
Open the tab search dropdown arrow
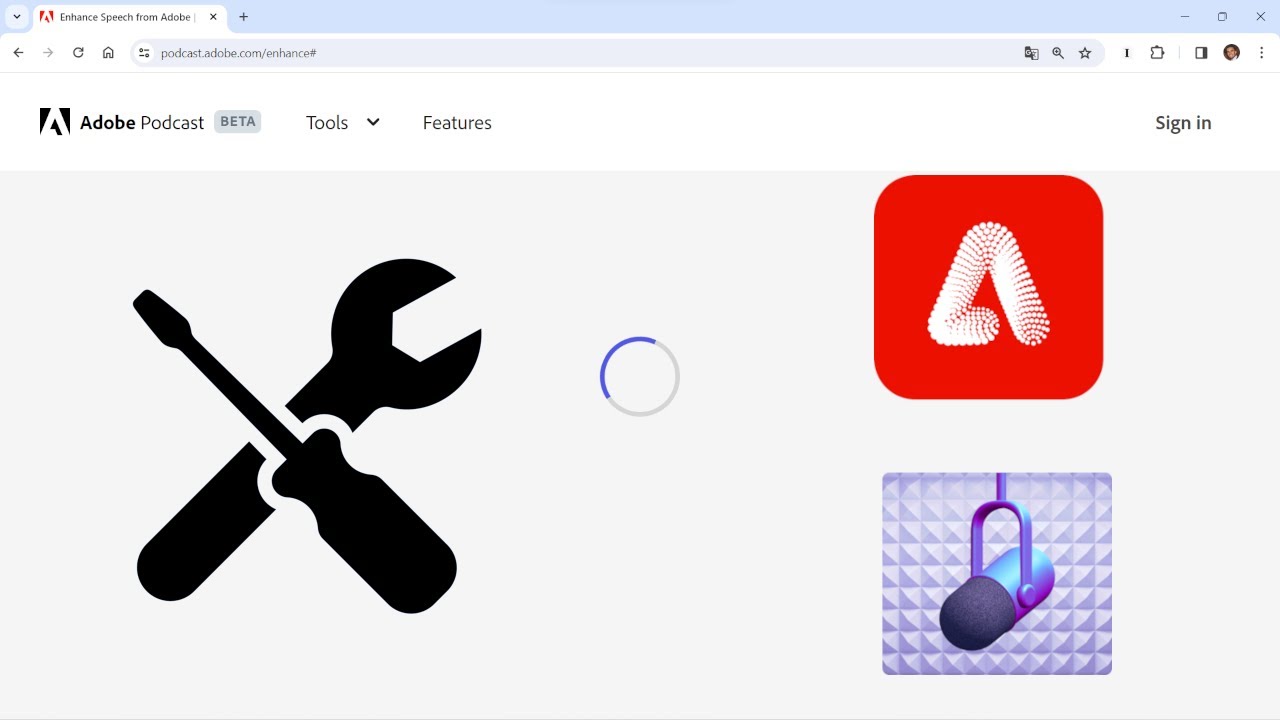[16, 17]
